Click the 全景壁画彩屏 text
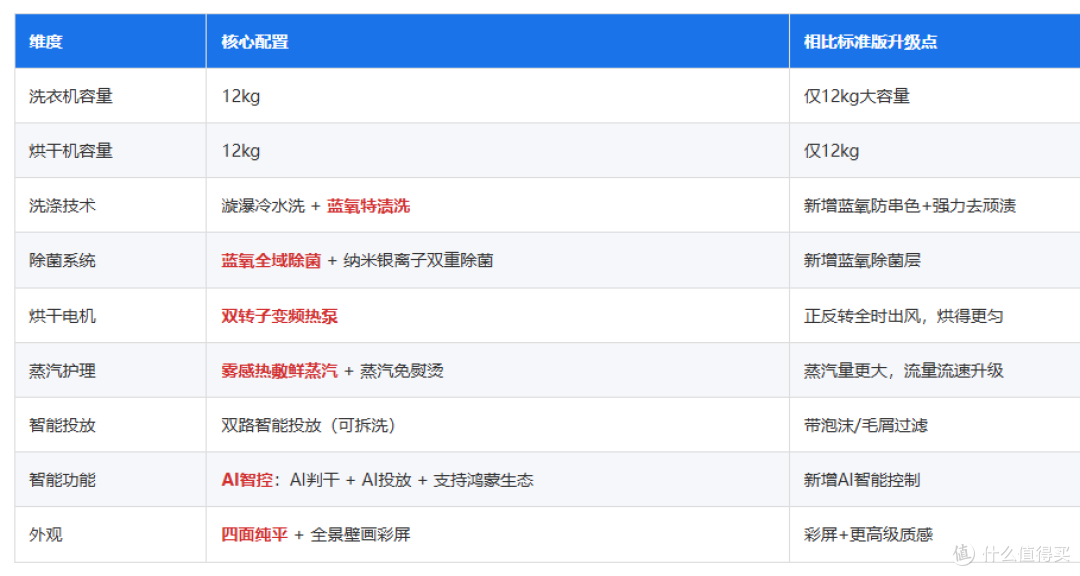The image size is (1080, 576). point(360,534)
